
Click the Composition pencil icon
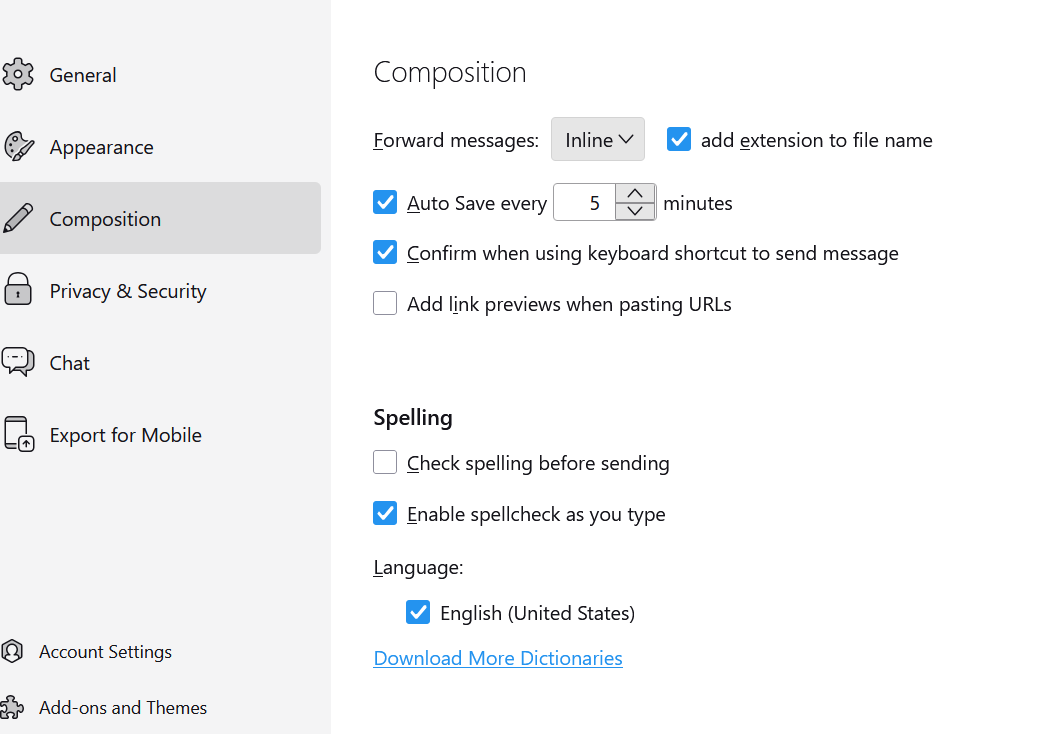pyautogui.click(x=18, y=219)
